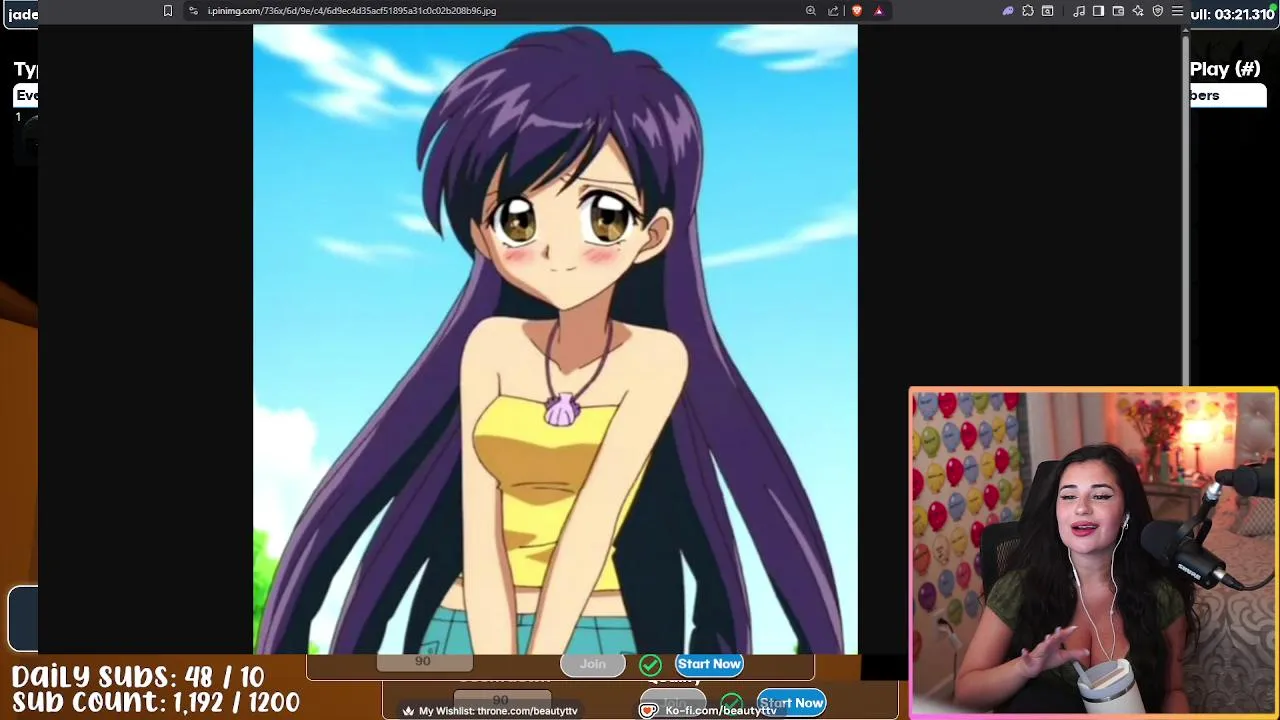Screen dimensions: 1280x720
Task: Click the streamer webcam overlay
Action: [x=1094, y=553]
